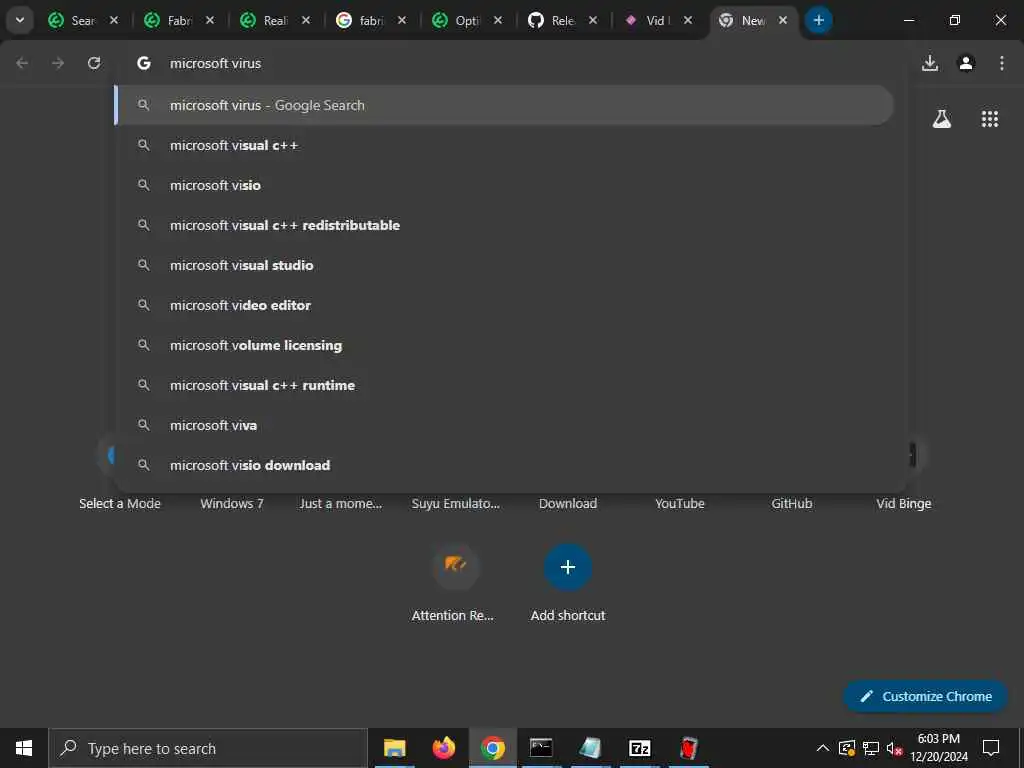Open the 'Suyu Emulato...' shortcut

click(456, 504)
